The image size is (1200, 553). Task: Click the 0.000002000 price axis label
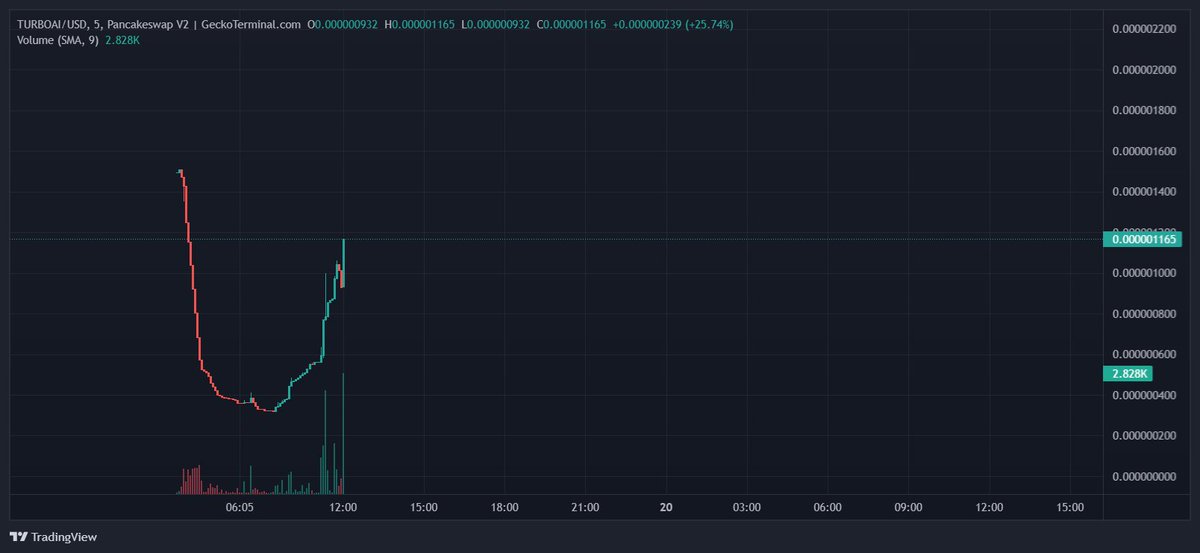pyautogui.click(x=1144, y=70)
